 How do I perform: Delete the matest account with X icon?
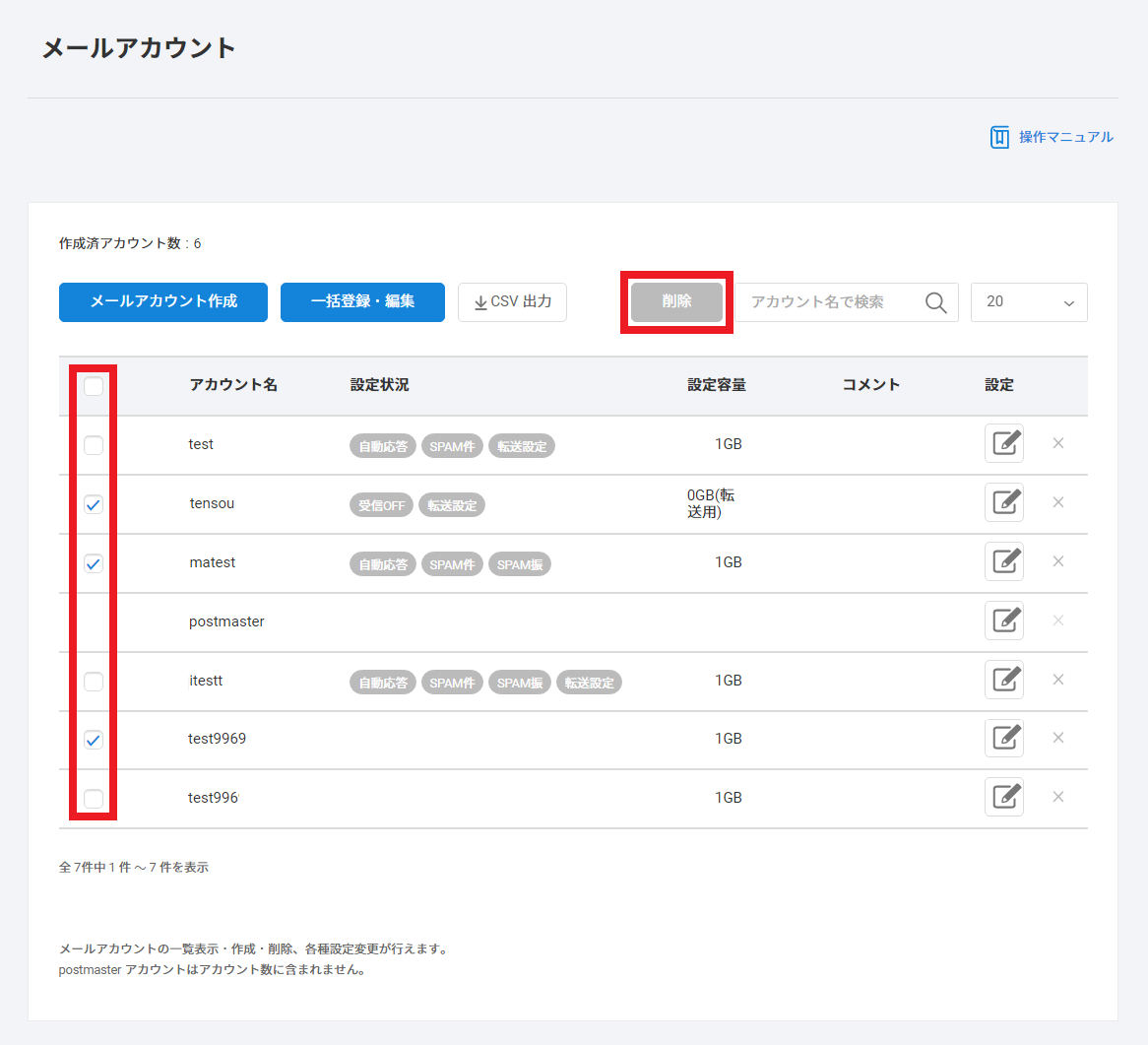pos(1058,561)
